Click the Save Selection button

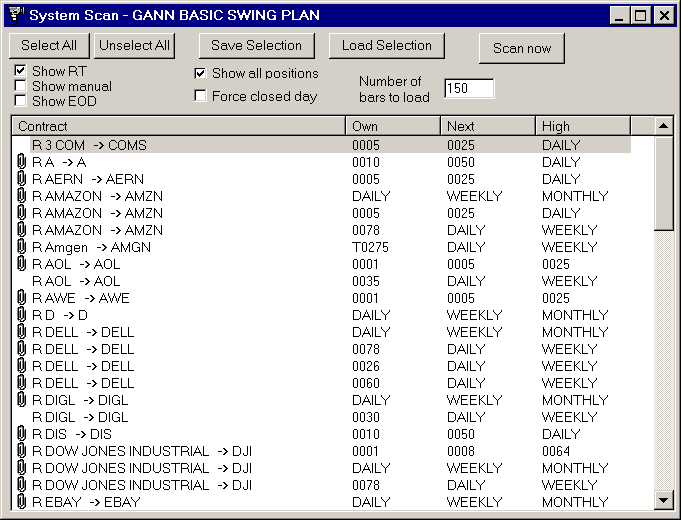256,45
